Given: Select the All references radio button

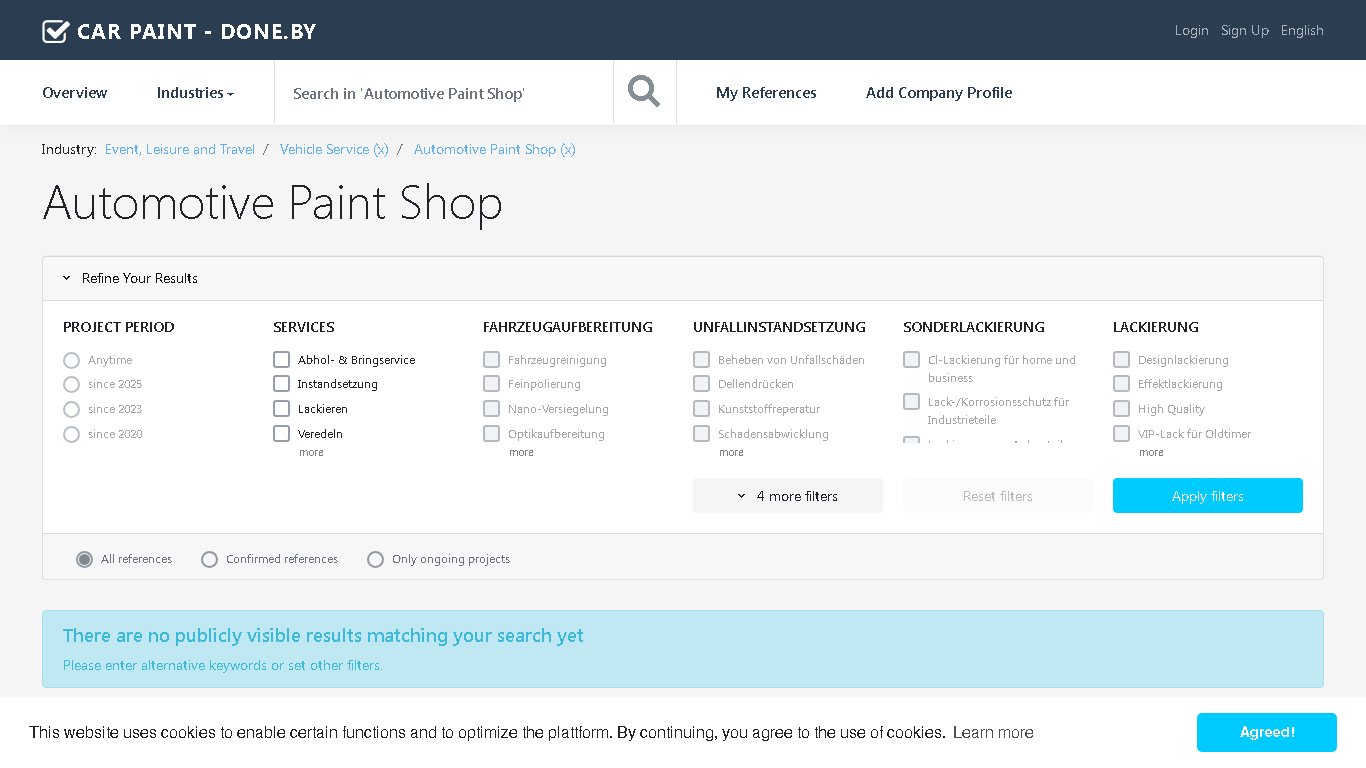Looking at the screenshot, I should pyautogui.click(x=85, y=559).
